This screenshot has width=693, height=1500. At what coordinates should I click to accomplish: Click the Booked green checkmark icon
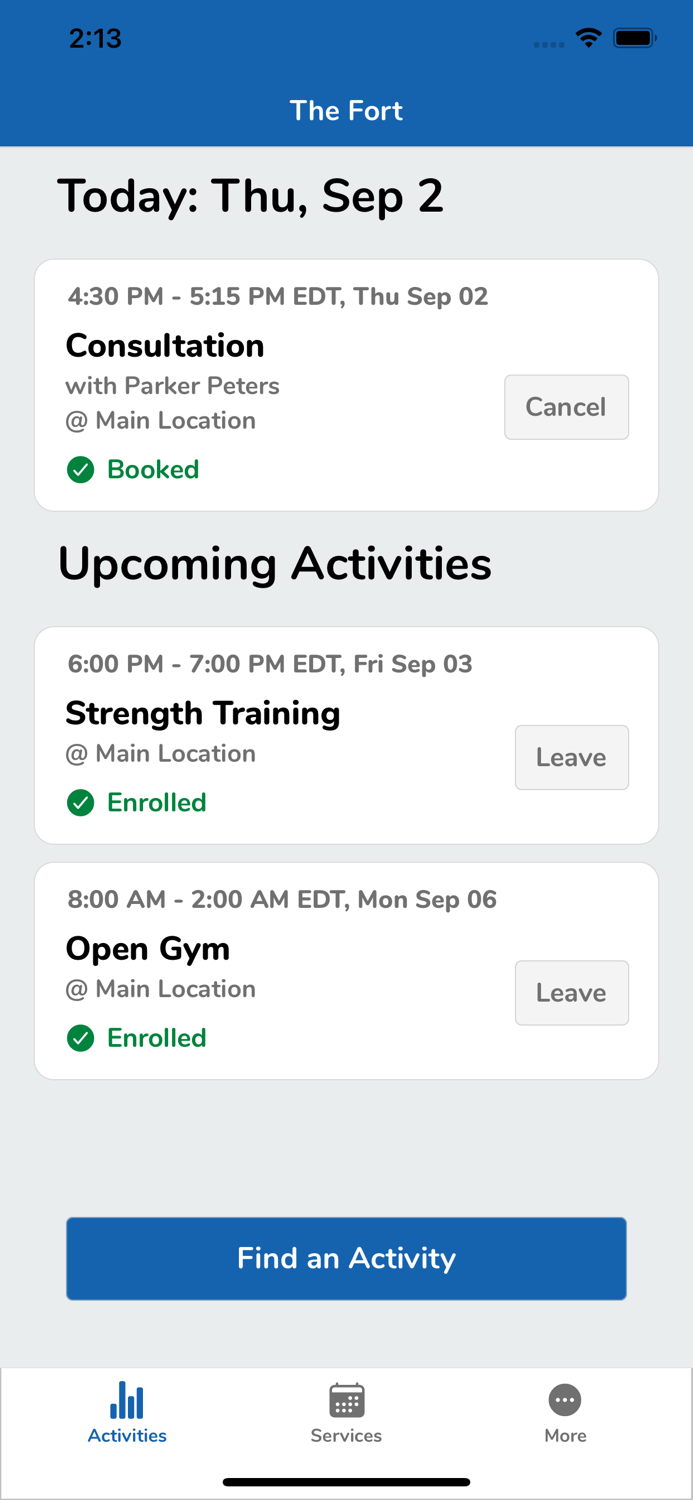tap(80, 469)
